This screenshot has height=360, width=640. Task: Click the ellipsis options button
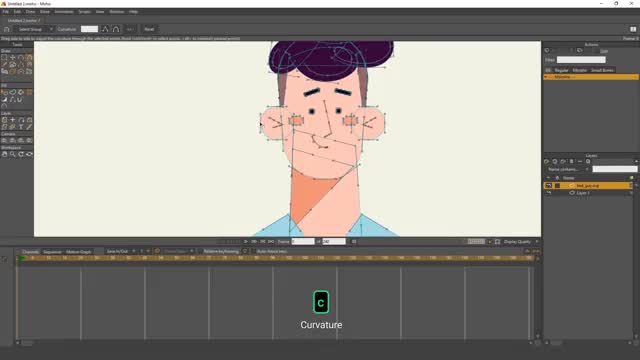click(130, 29)
